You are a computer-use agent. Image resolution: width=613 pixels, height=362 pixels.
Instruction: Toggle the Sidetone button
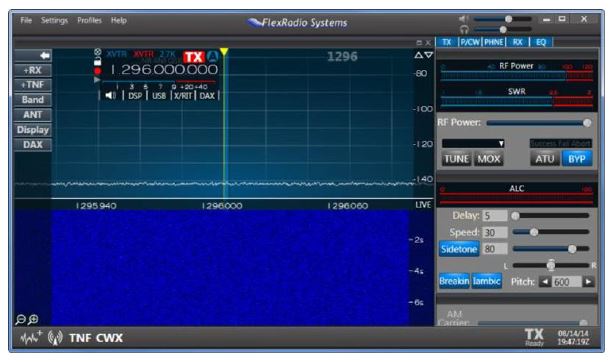[x=459, y=249]
